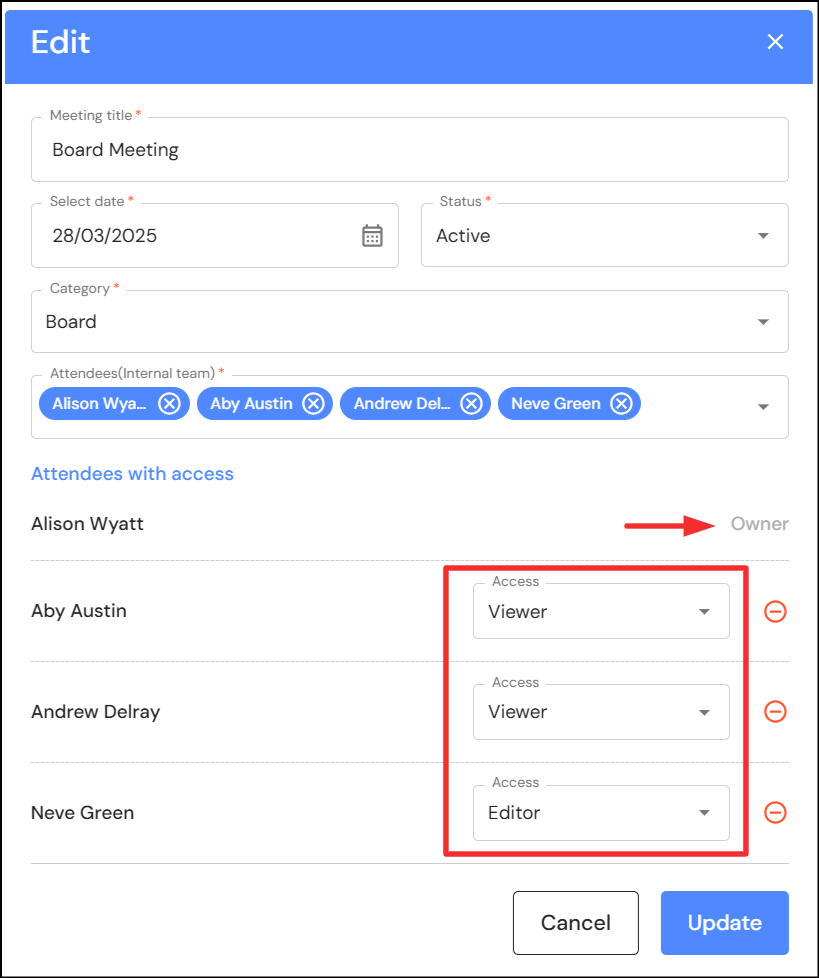Change Aby Austin's access level dropdown

point(601,612)
